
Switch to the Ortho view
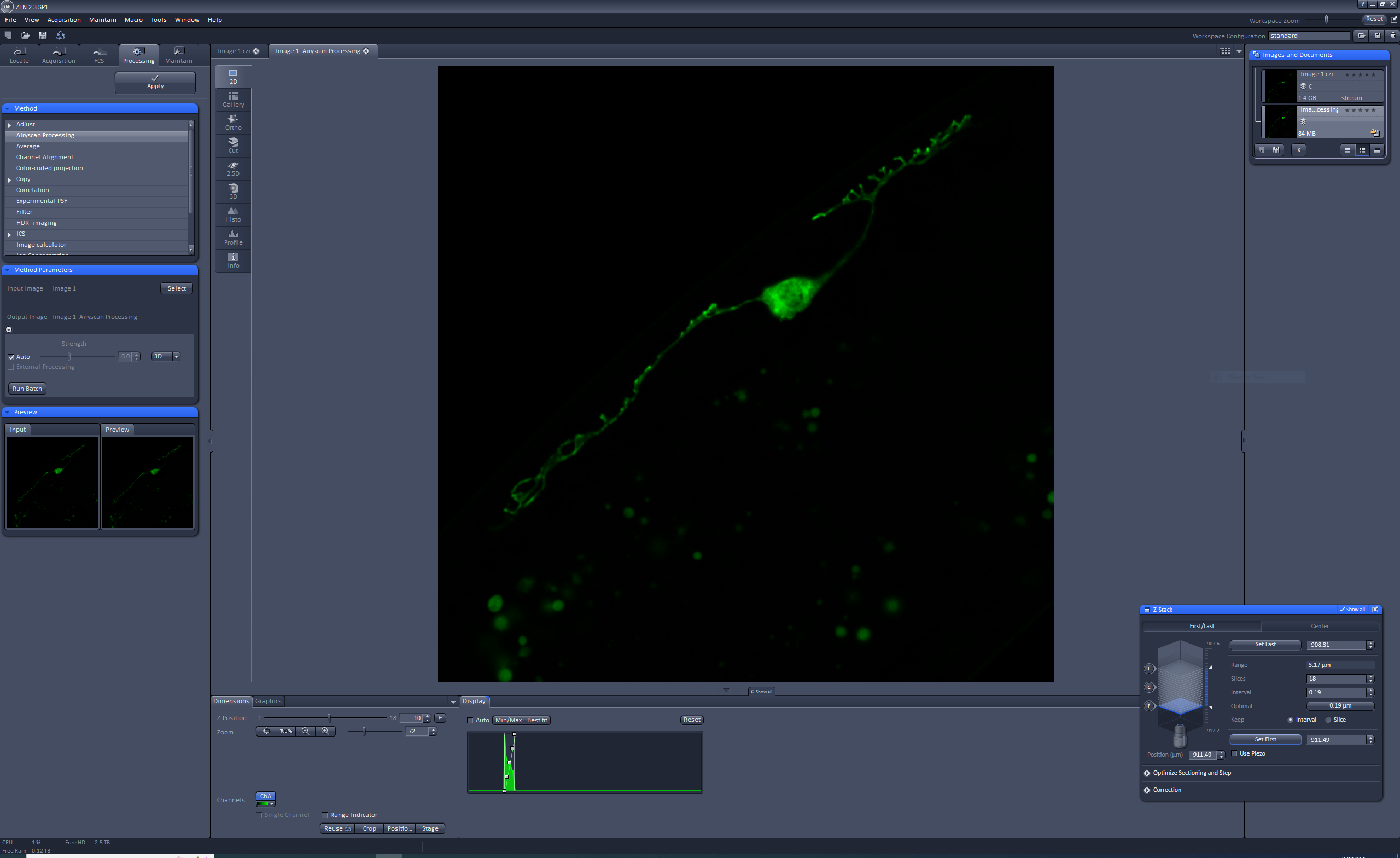coord(233,122)
